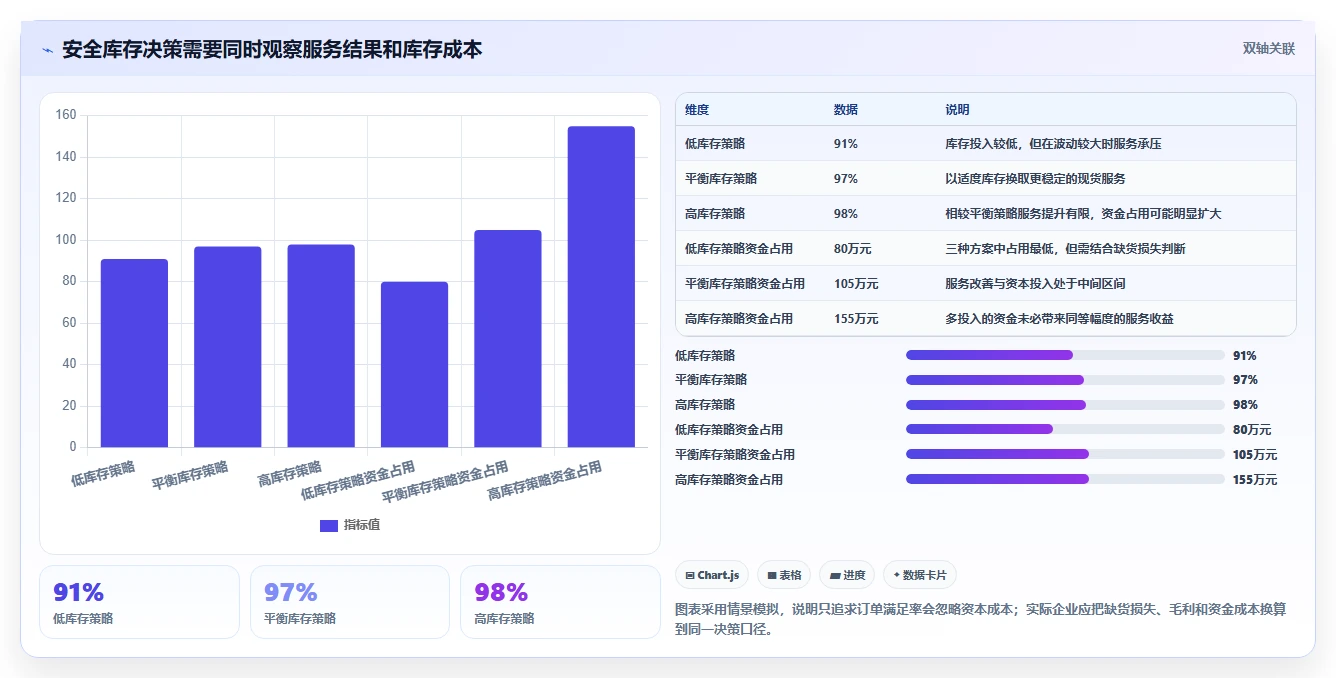Click the 平衡库存策略资金占用 chart bar
Screen dimensions: 1336x678
pos(508,339)
